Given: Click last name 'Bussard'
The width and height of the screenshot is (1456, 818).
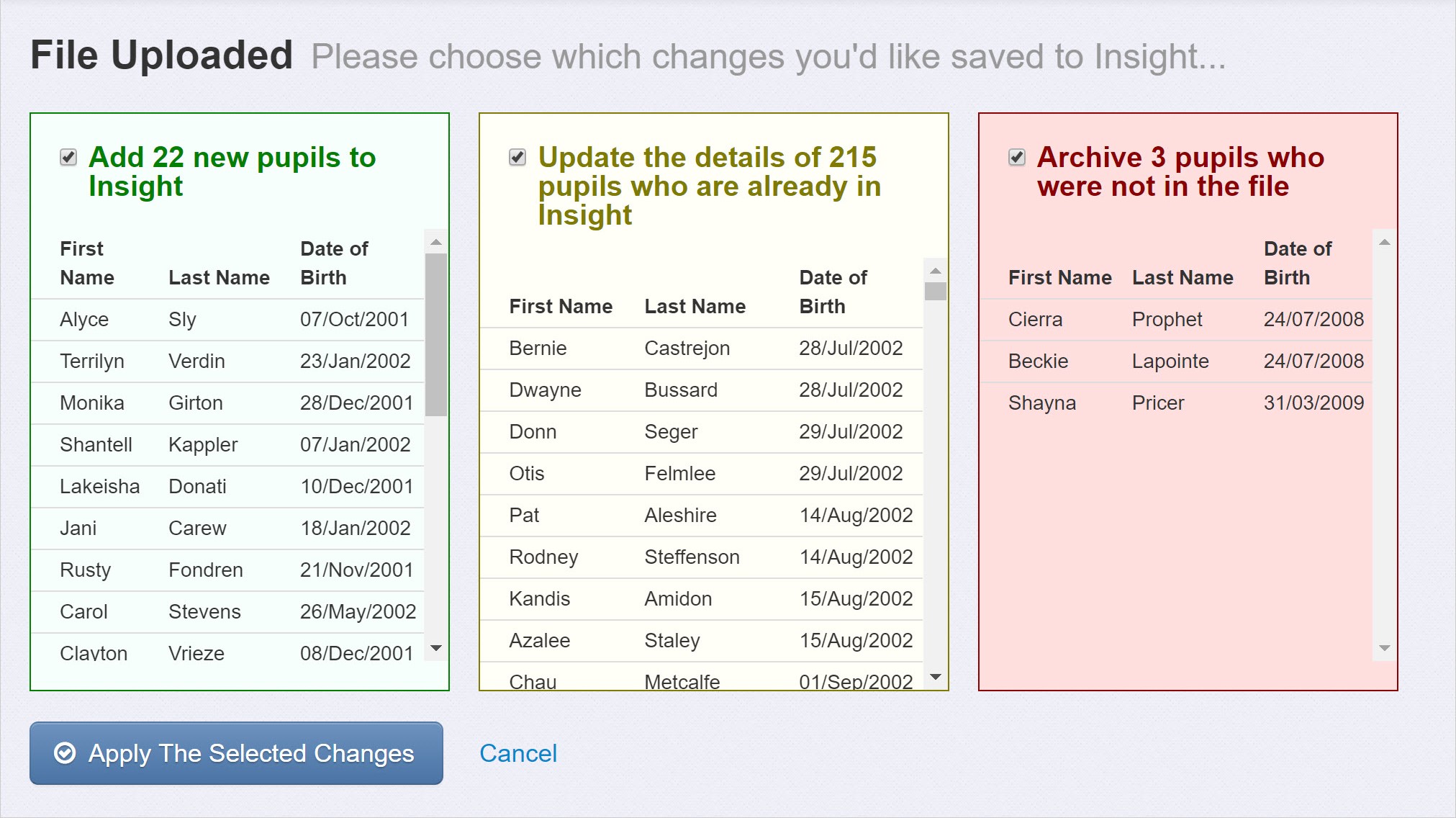Looking at the screenshot, I should click(x=681, y=390).
